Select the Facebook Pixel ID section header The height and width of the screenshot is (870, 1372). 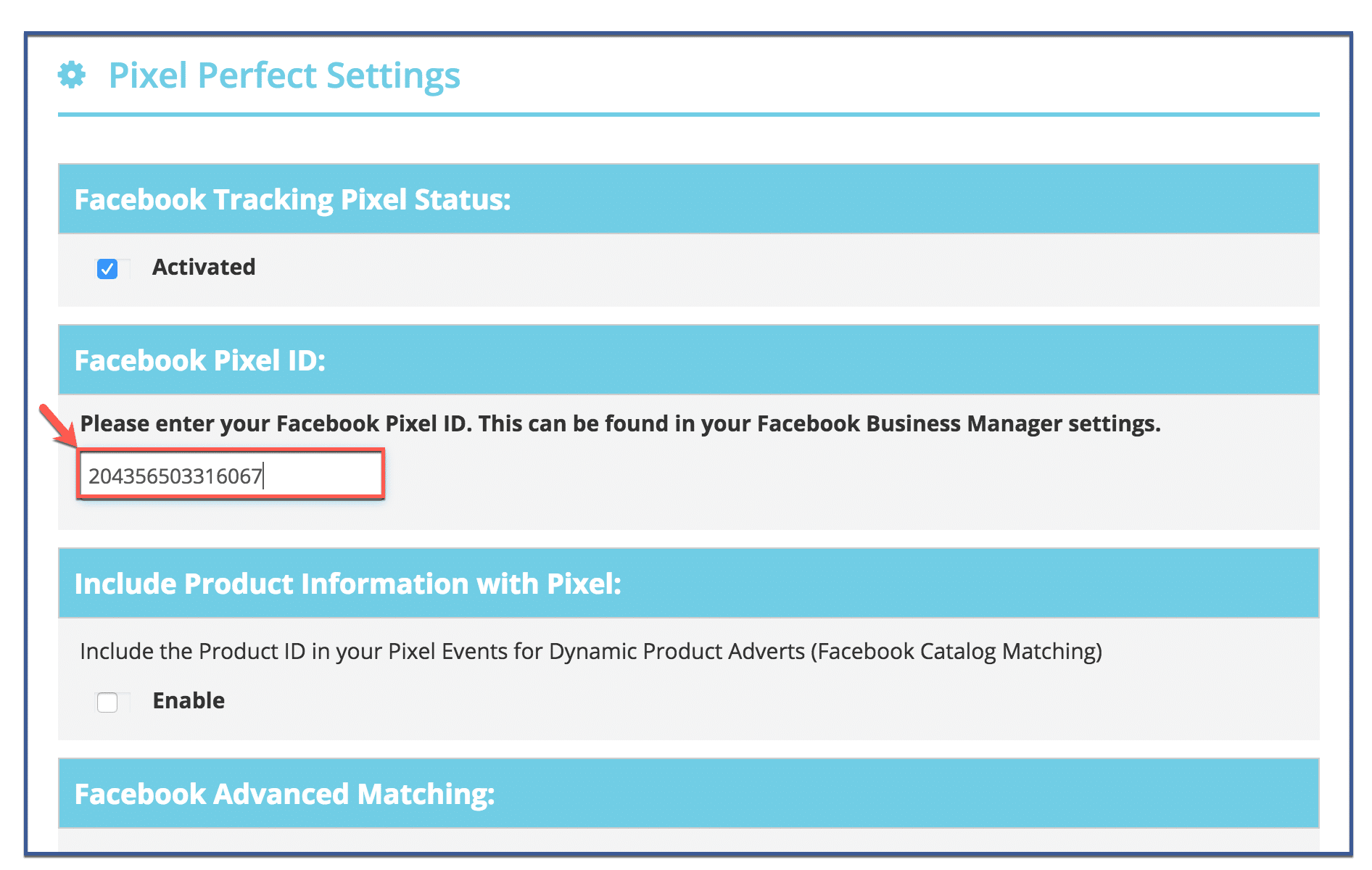688,360
